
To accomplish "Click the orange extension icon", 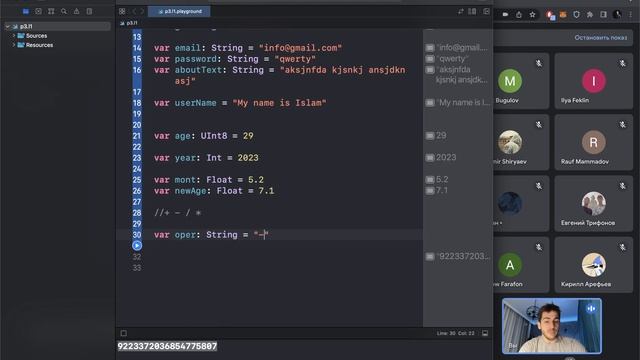I will click(x=563, y=15).
